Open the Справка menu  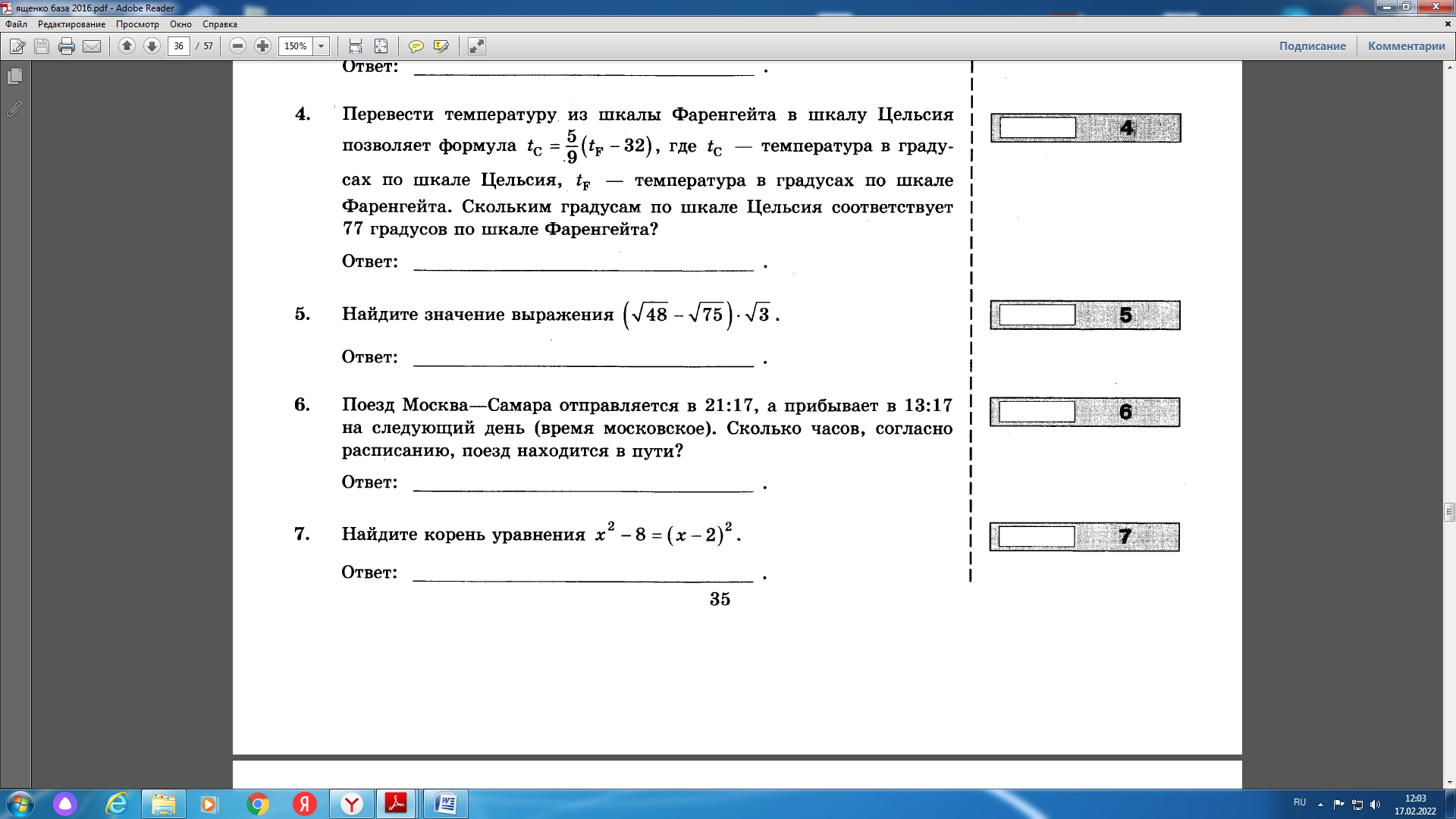[x=220, y=24]
